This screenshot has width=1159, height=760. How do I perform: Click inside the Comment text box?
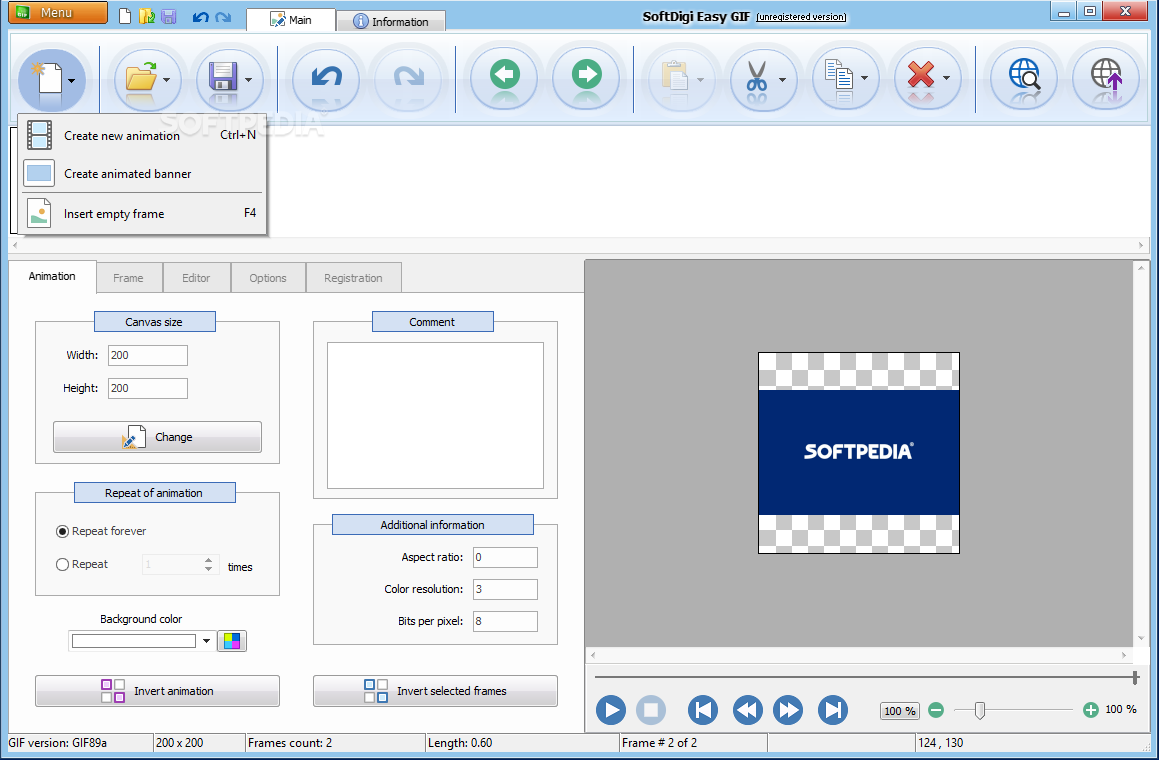pyautogui.click(x=435, y=415)
